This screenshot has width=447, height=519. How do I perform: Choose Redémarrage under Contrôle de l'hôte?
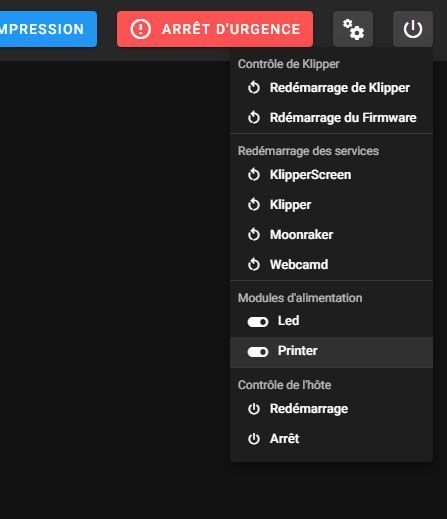331,409
